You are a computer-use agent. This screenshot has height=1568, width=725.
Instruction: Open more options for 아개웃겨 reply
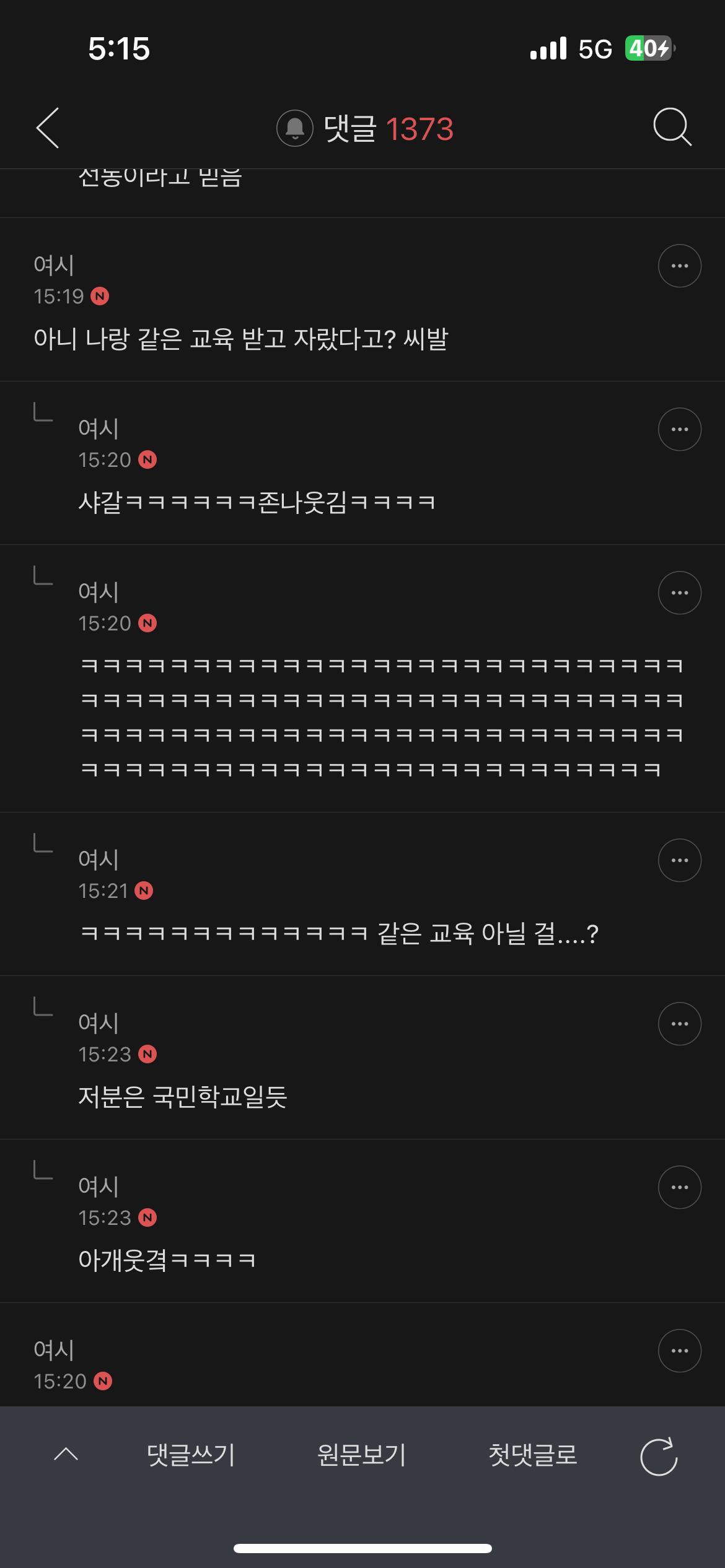click(679, 1188)
